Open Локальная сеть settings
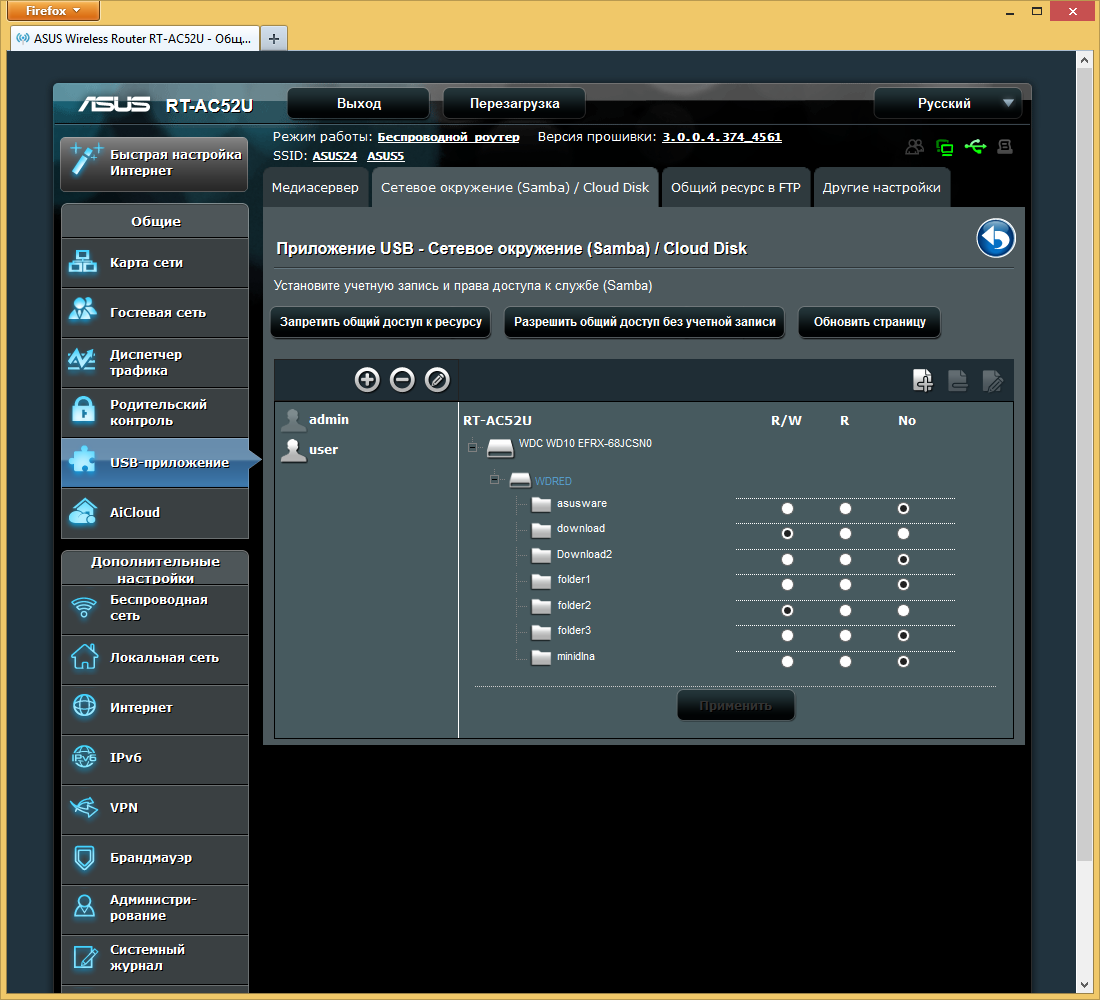This screenshot has height=1000, width=1100. 155,658
